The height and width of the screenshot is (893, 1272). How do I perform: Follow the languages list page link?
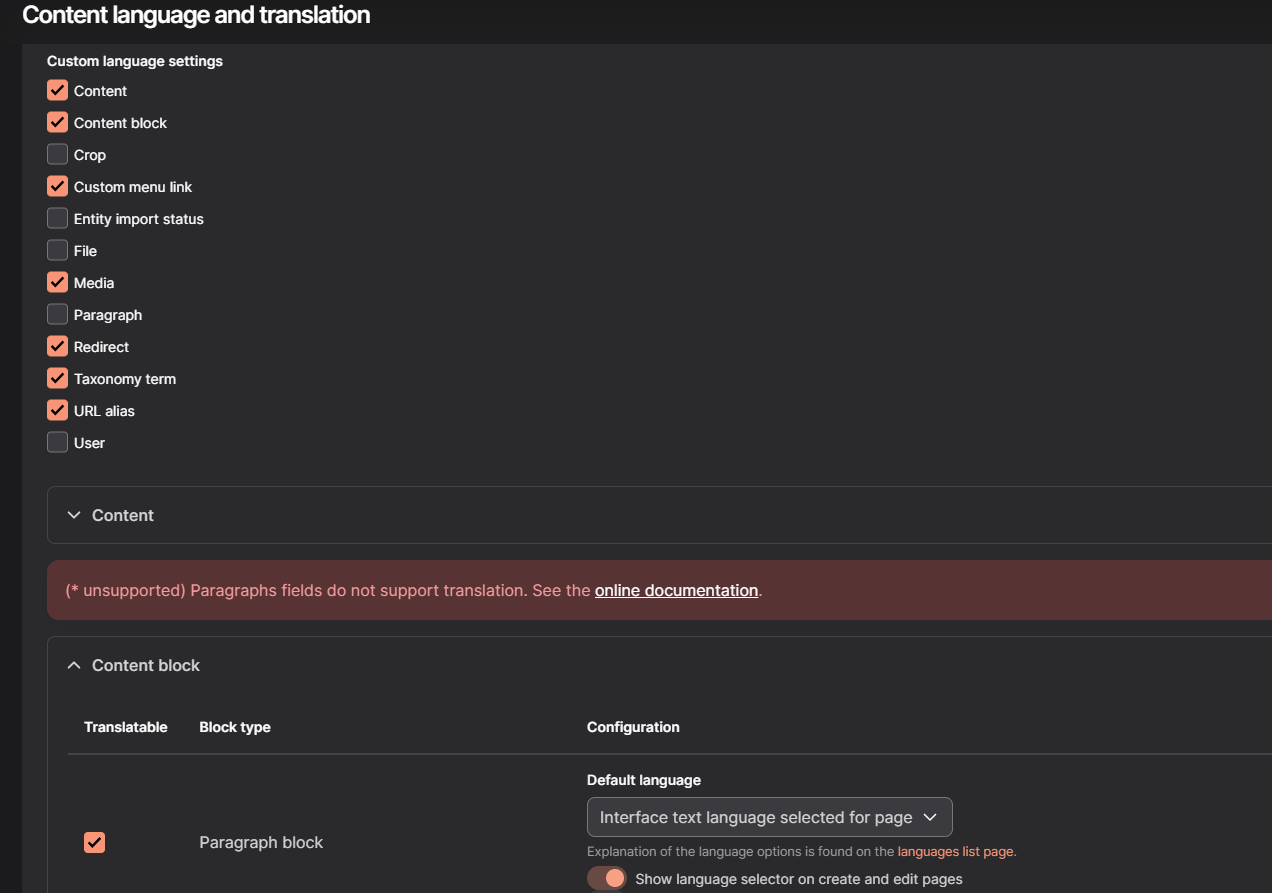[956, 852]
